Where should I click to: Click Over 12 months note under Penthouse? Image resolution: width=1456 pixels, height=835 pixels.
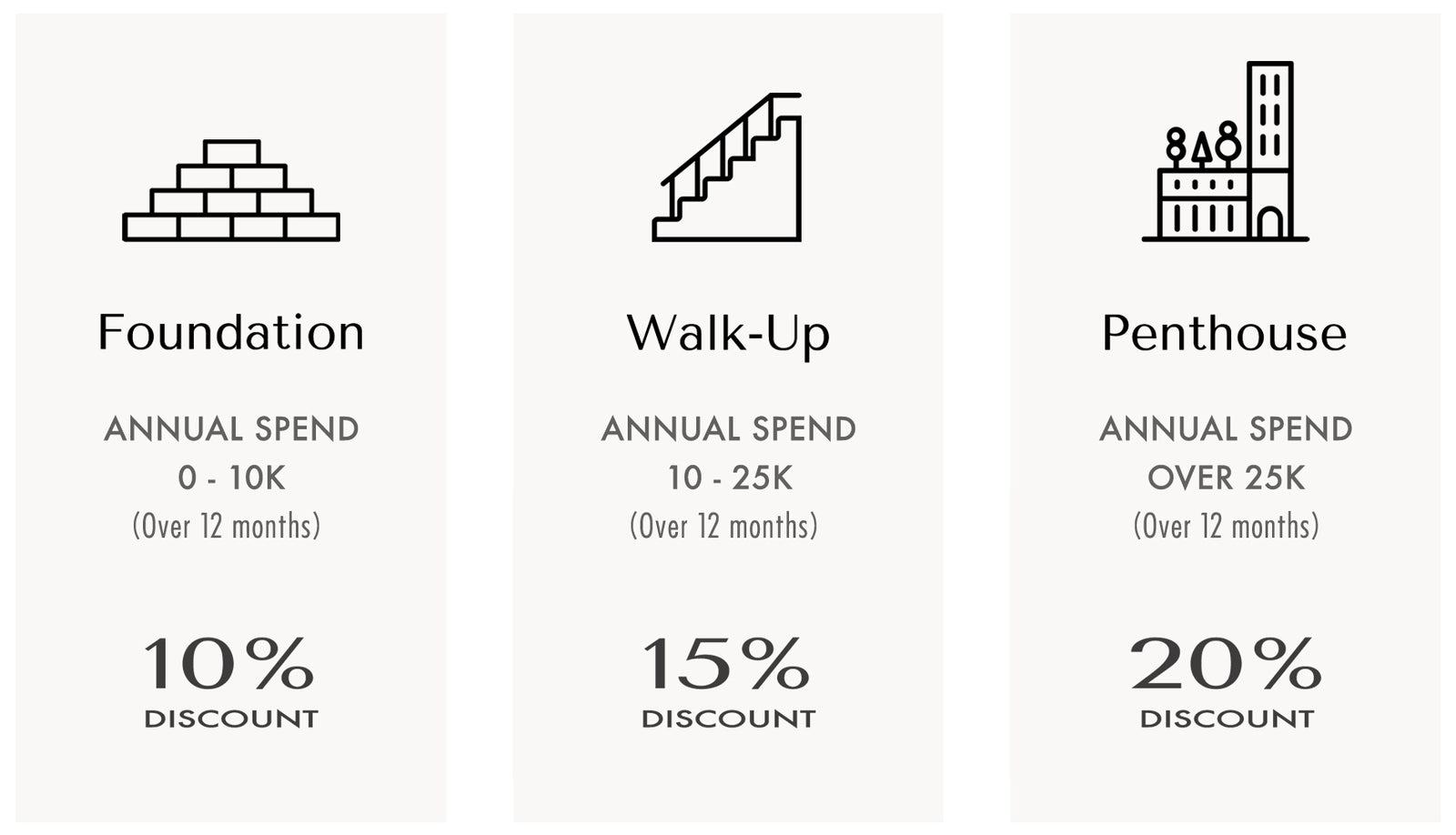tap(1226, 527)
